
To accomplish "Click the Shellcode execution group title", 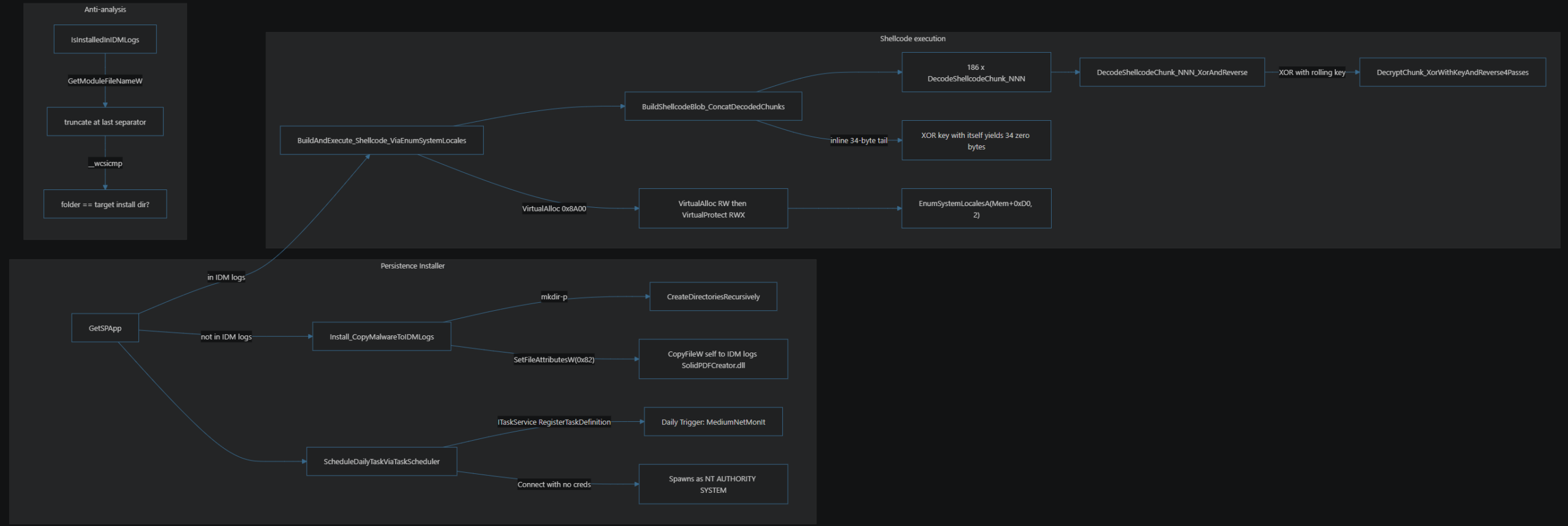I will tap(913, 39).
